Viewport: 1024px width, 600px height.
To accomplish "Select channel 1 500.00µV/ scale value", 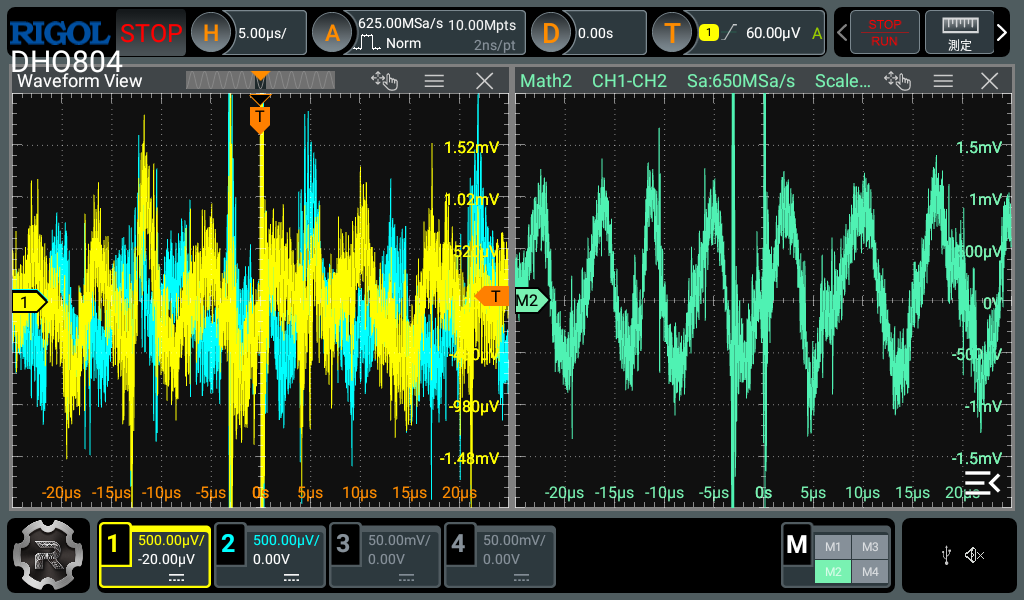I will 170,540.
